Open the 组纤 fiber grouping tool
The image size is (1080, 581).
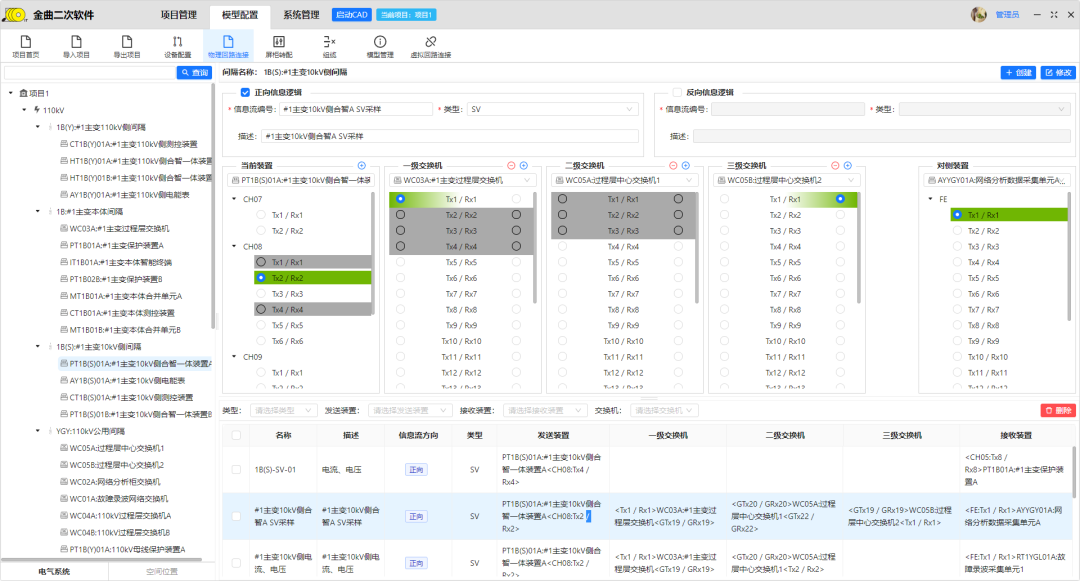pyautogui.click(x=329, y=46)
